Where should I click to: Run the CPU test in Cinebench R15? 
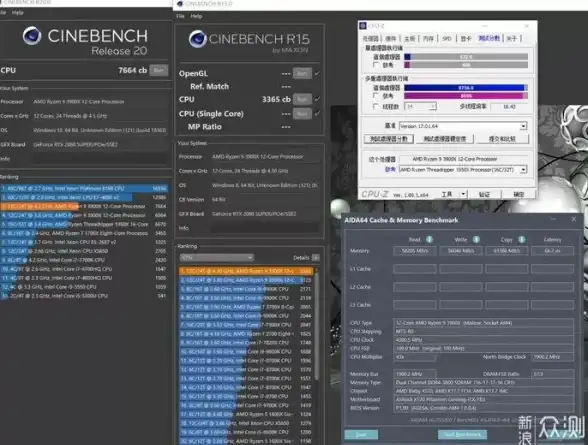[302, 99]
